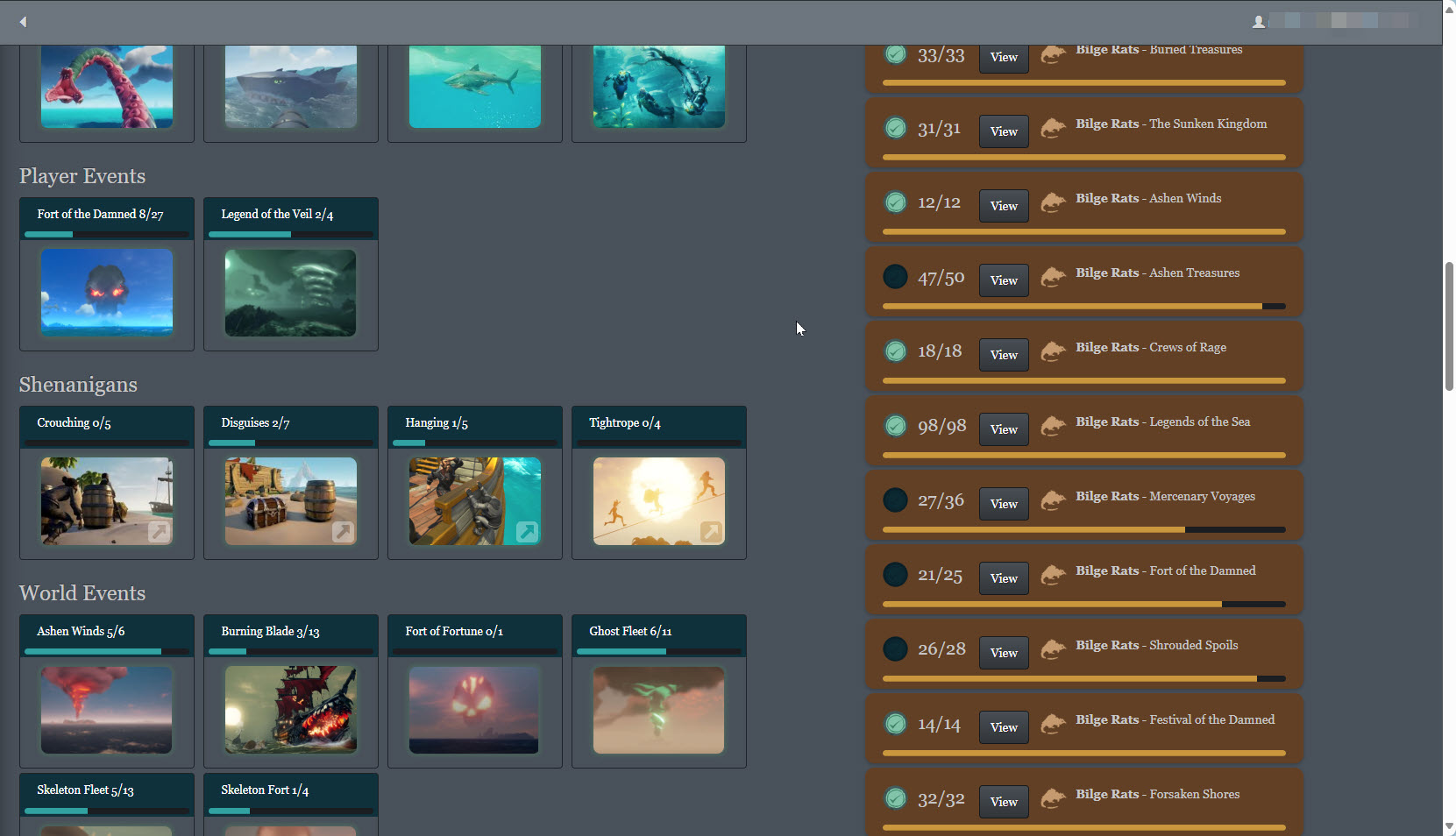Open the user profile icon

pos(1259,22)
